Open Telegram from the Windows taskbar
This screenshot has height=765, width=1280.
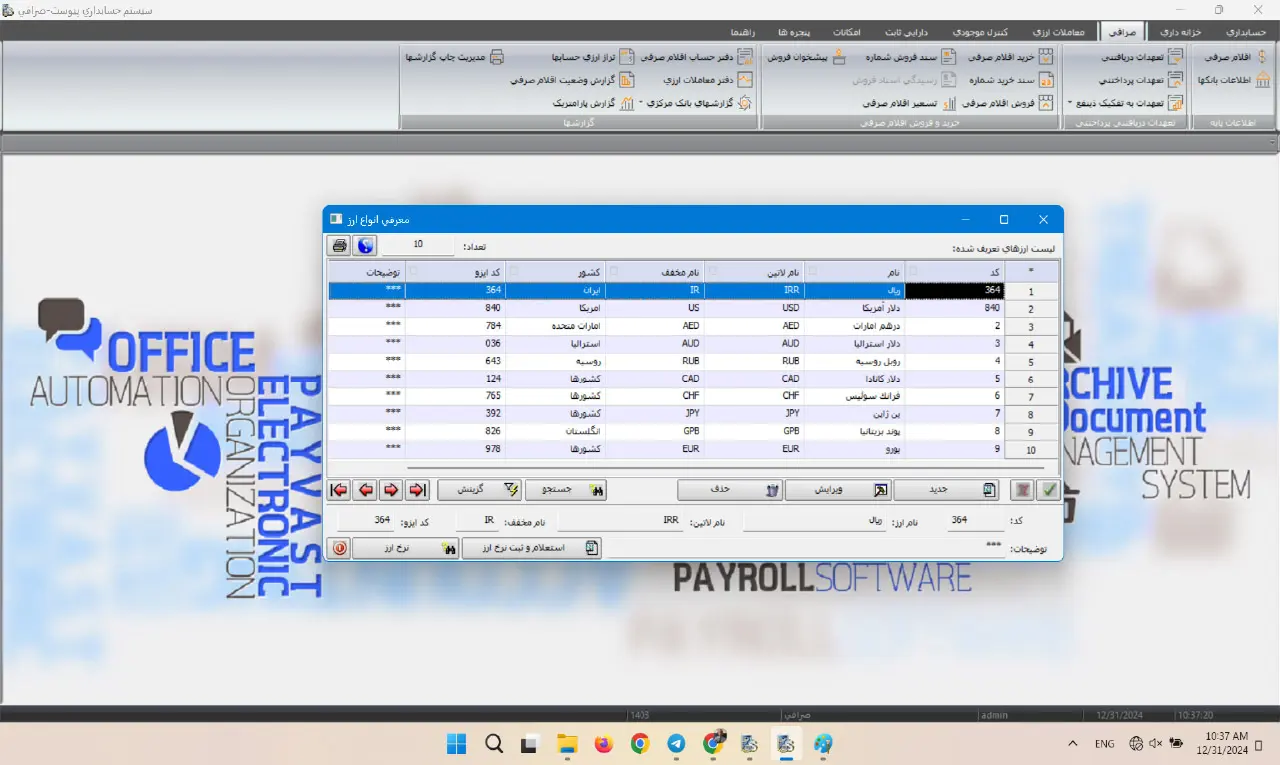(x=676, y=744)
